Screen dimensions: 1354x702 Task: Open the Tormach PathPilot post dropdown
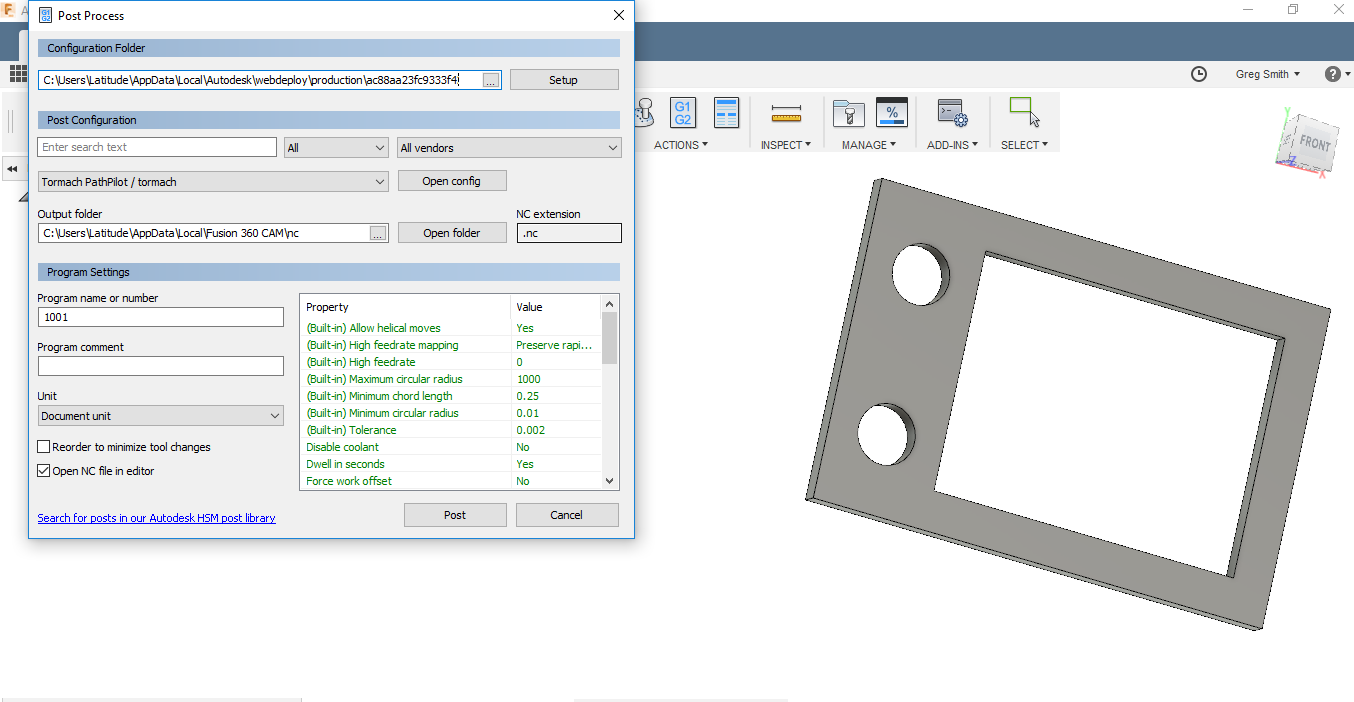[213, 182]
